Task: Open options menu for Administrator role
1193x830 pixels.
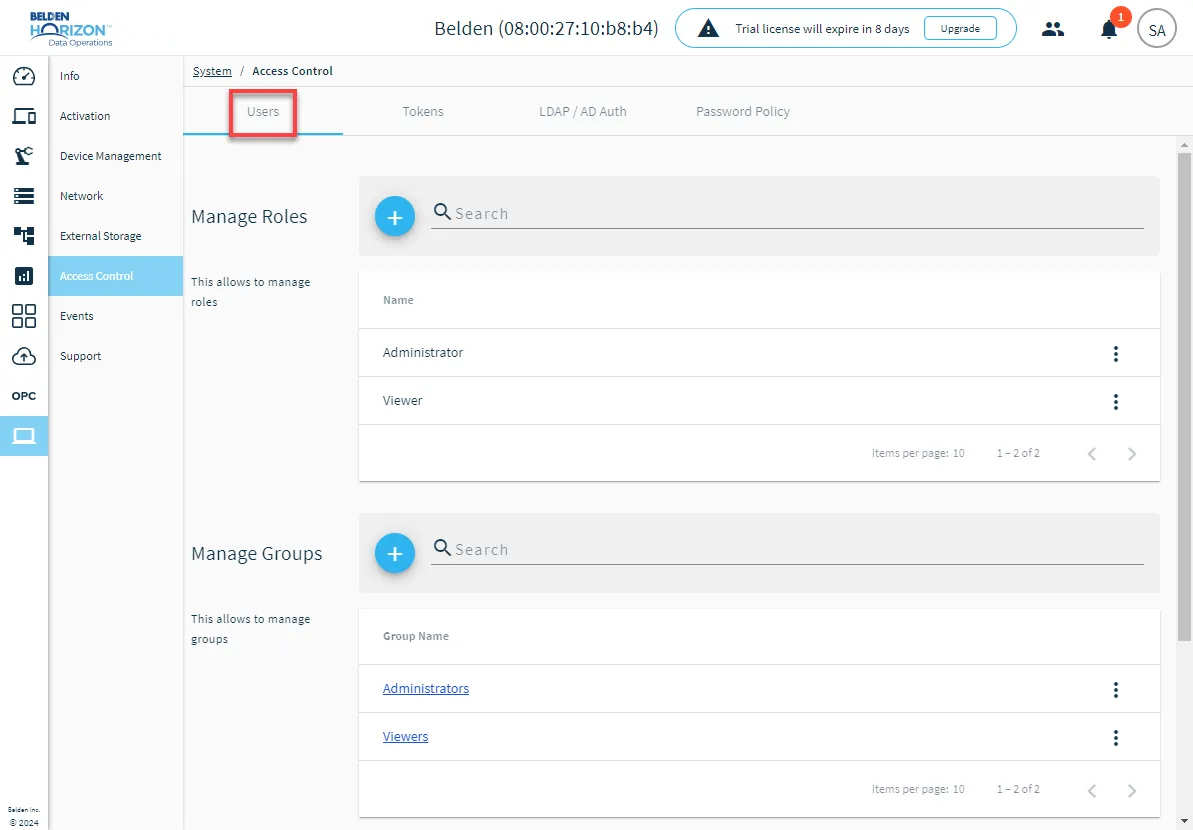Action: [x=1115, y=354]
